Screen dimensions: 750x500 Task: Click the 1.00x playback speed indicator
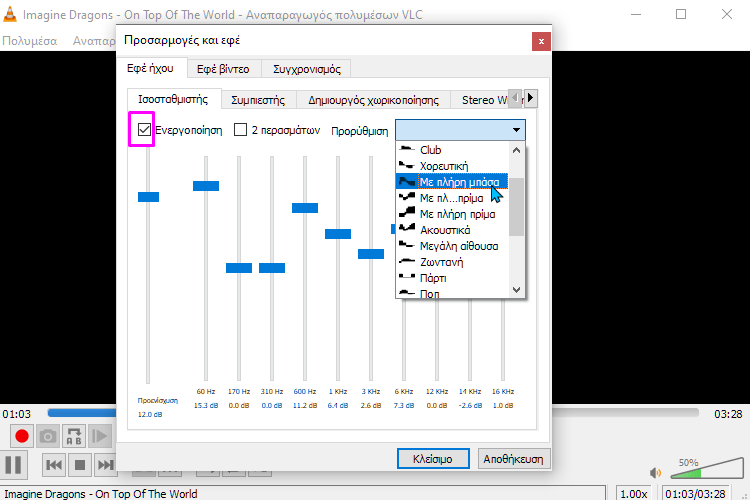[633, 493]
